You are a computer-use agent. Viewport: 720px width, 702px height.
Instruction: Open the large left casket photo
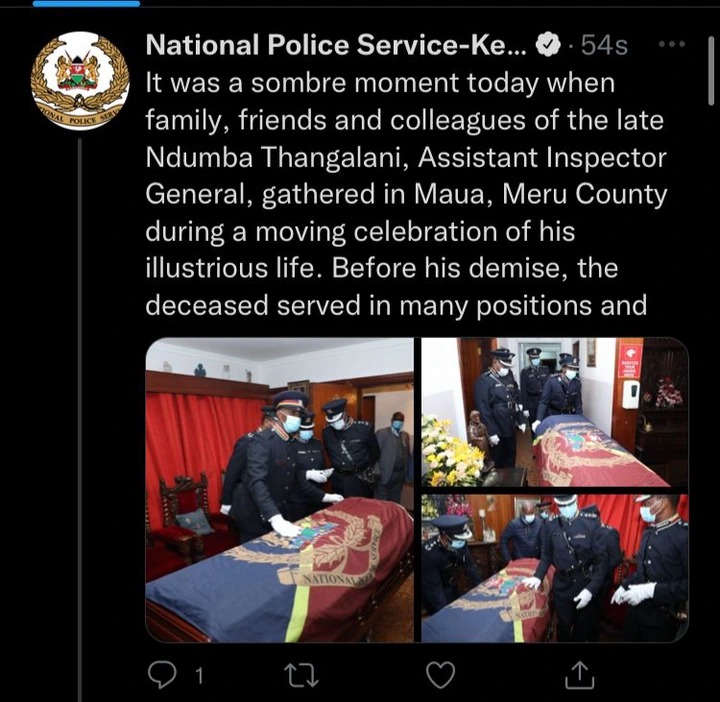tap(280, 490)
